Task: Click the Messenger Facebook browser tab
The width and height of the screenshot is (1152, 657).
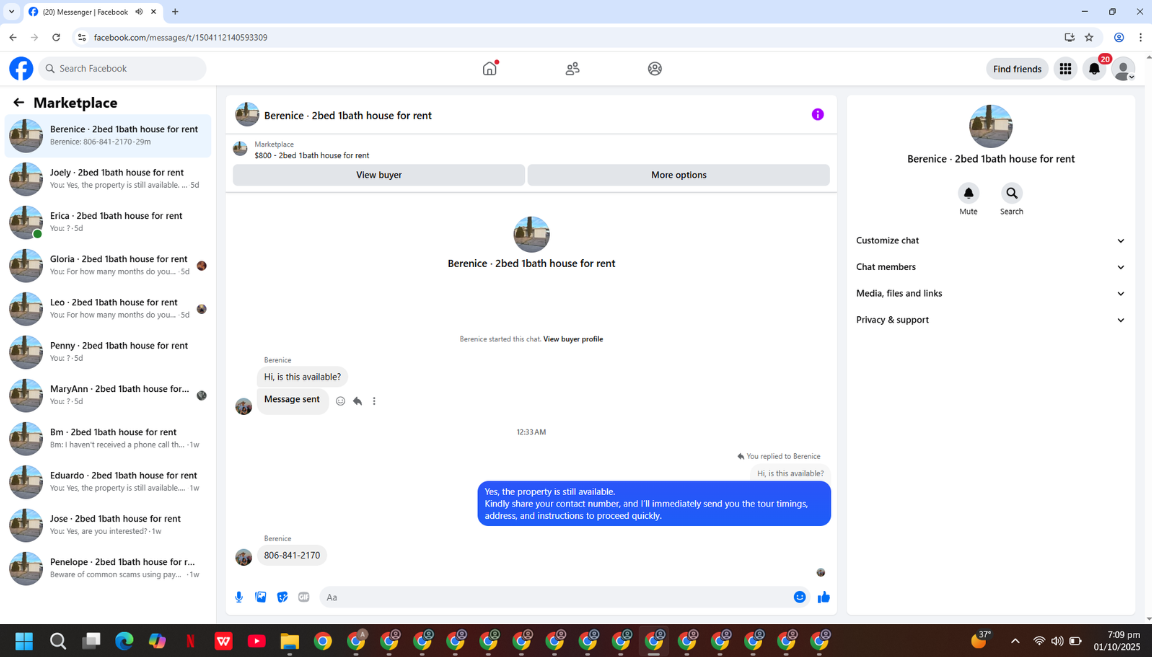Action: point(93,12)
